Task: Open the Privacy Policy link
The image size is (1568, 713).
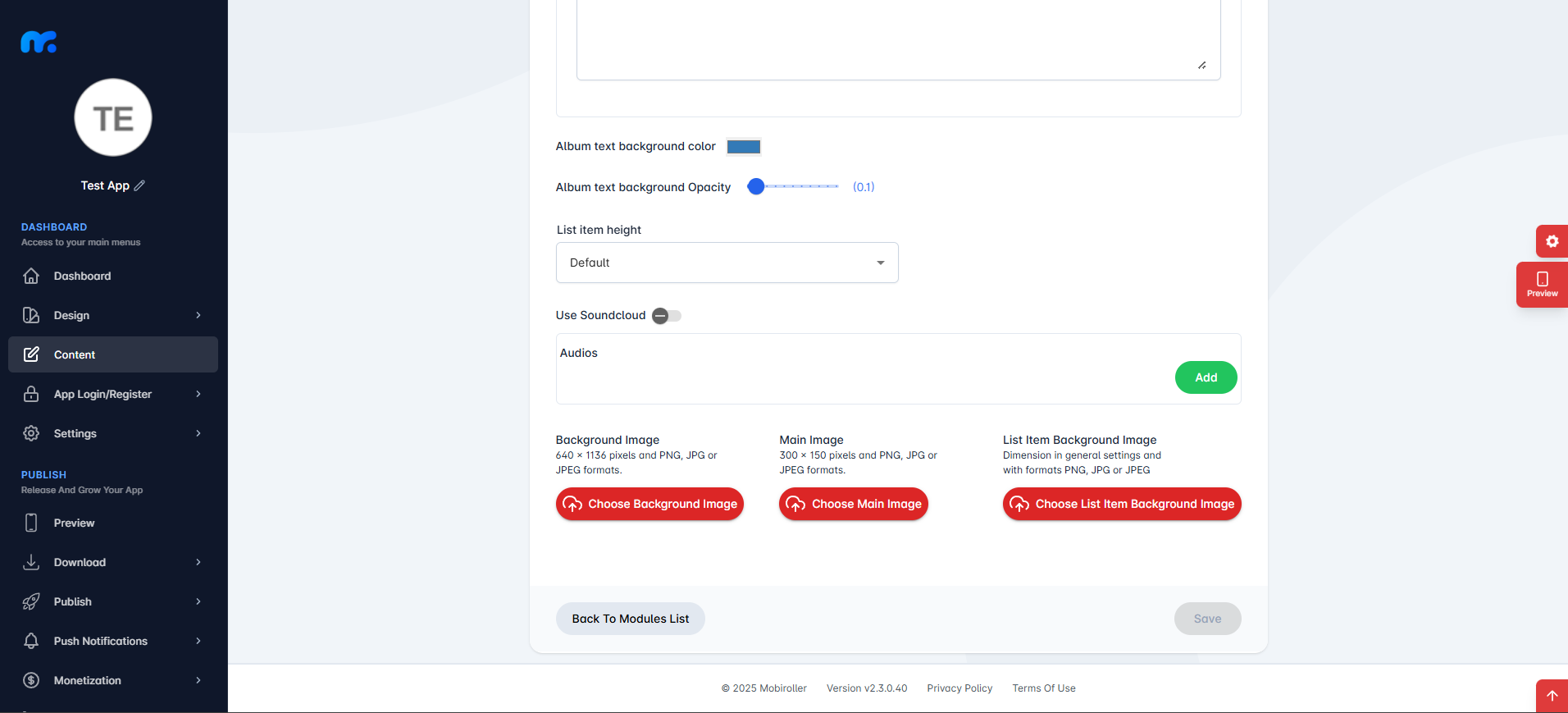Action: pos(959,688)
